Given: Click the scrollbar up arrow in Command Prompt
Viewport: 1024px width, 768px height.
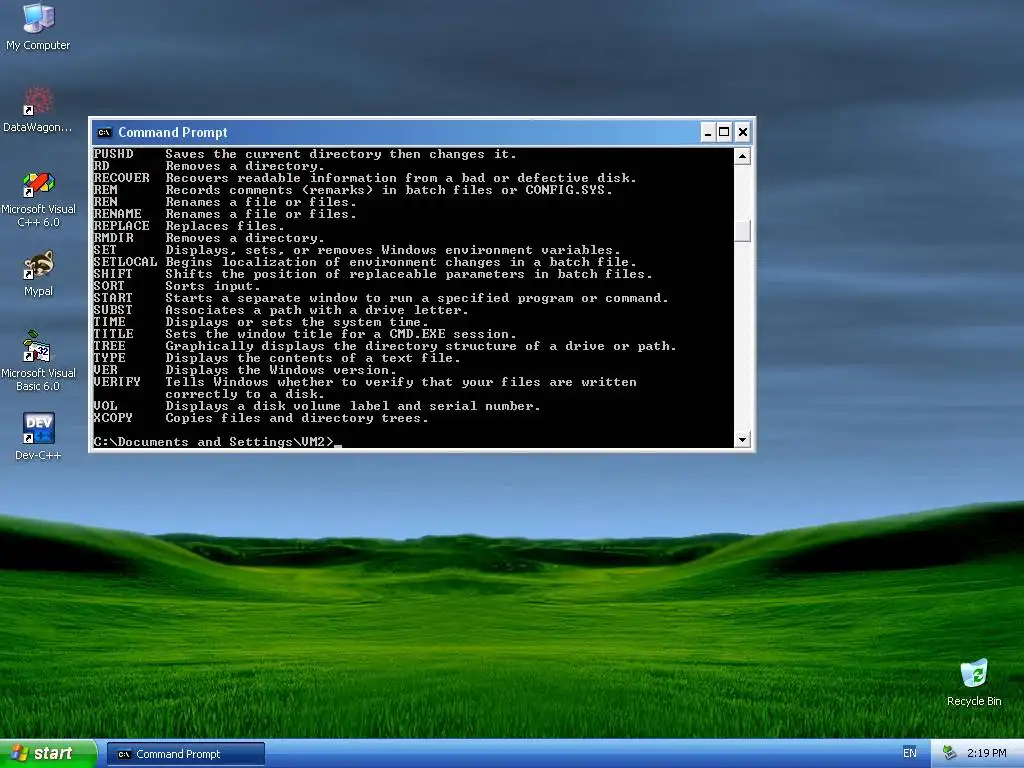Looking at the screenshot, I should (x=742, y=156).
